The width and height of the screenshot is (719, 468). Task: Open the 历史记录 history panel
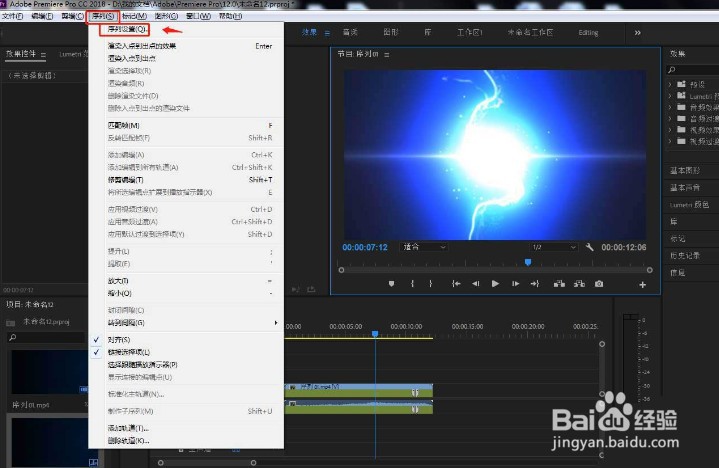coord(685,255)
